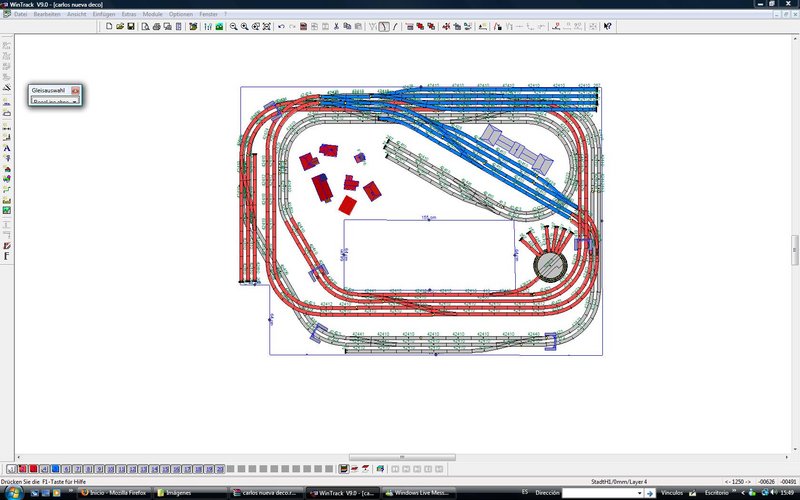Image resolution: width=800 pixels, height=500 pixels.
Task: Switch to Windows Live Messenger taskbar button
Action: pyautogui.click(x=418, y=493)
